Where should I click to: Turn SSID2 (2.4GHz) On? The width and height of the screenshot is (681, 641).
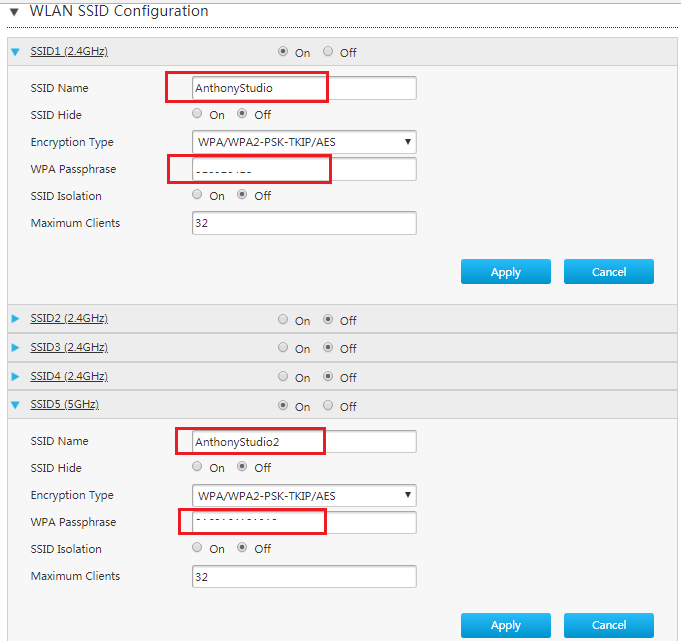tap(283, 320)
